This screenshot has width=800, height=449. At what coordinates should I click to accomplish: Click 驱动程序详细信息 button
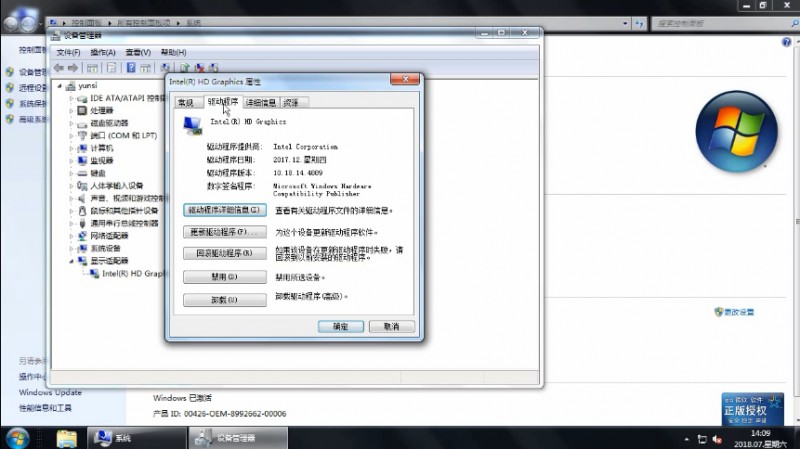coord(224,210)
